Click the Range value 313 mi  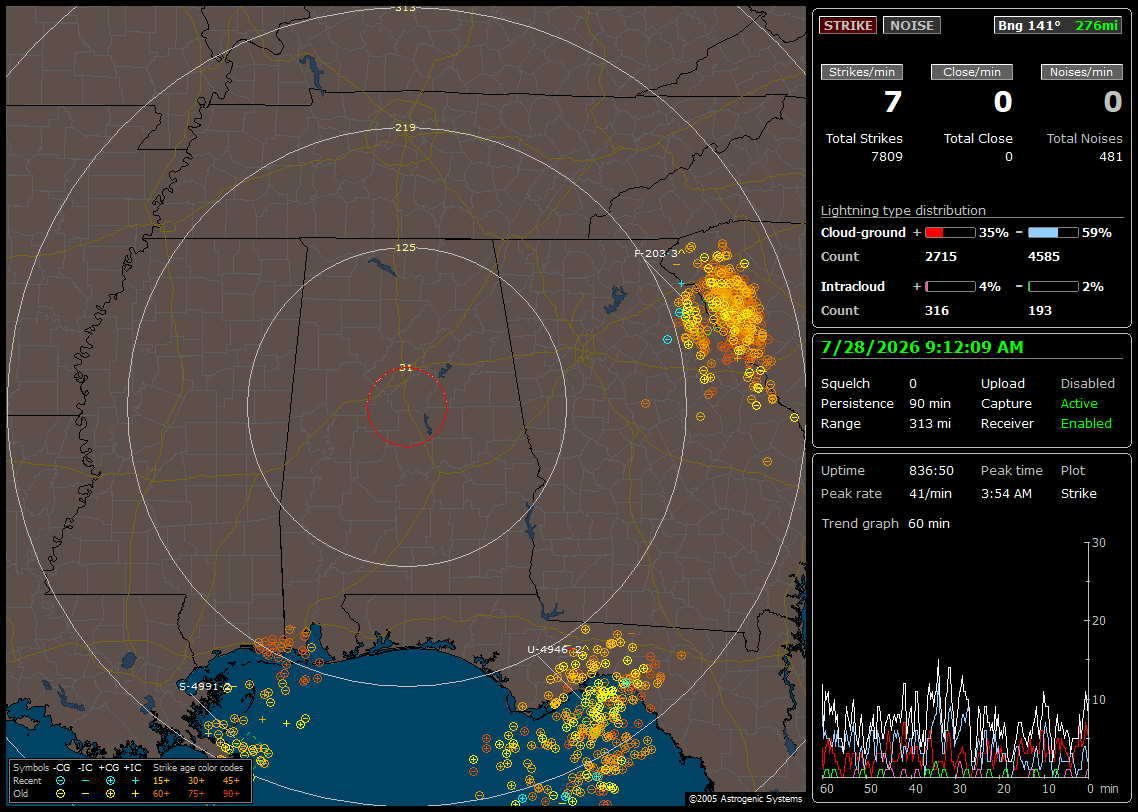tap(930, 424)
